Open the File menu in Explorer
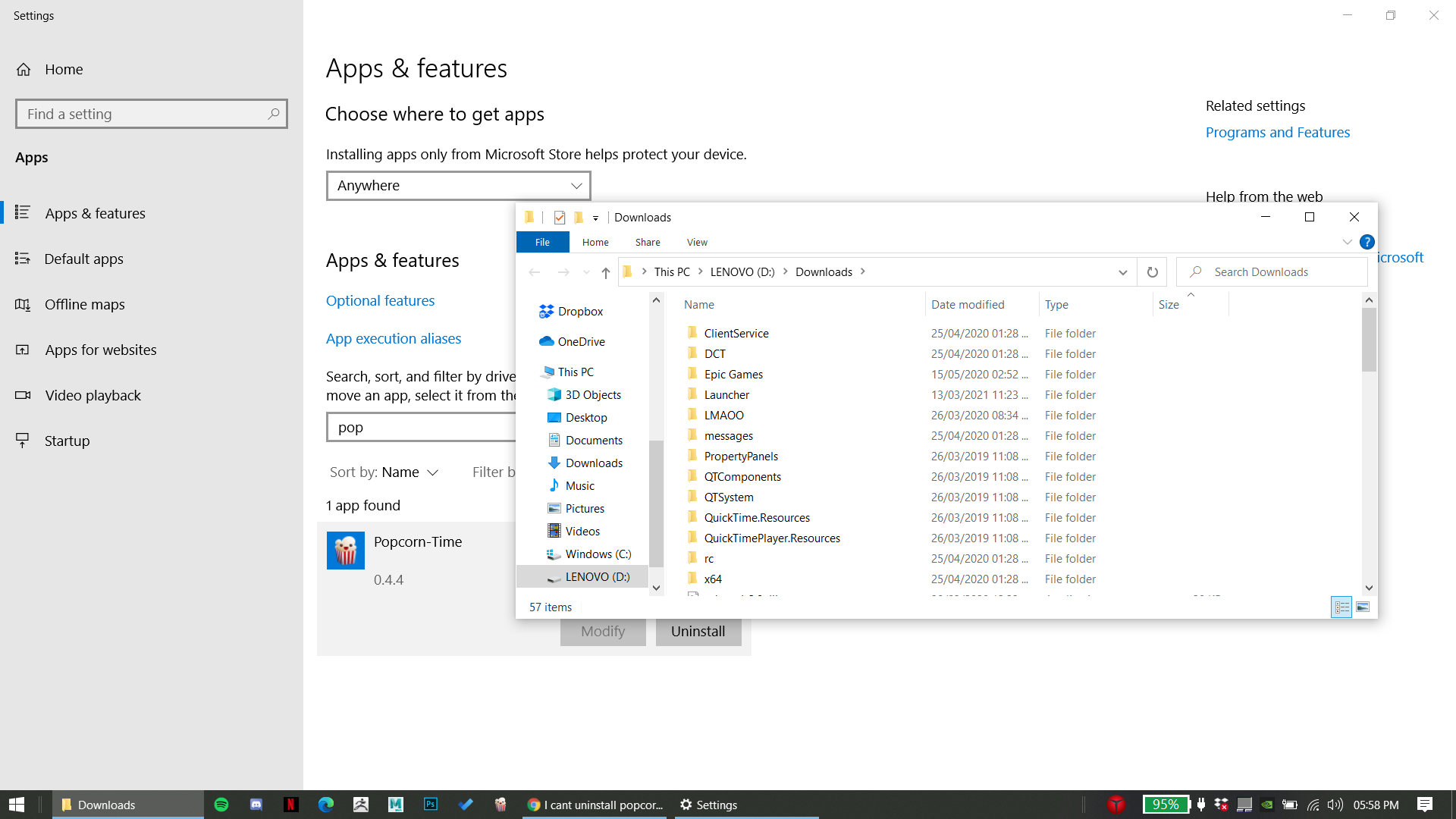Screen dimensions: 1456x819 coord(542,242)
